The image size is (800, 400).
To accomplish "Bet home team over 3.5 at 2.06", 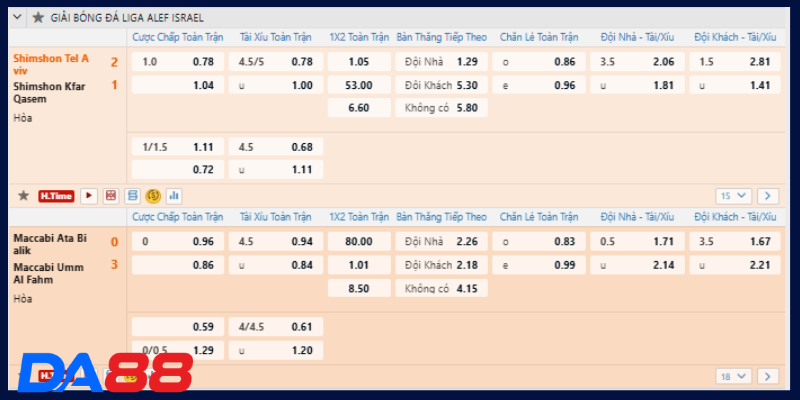I will click(637, 62).
